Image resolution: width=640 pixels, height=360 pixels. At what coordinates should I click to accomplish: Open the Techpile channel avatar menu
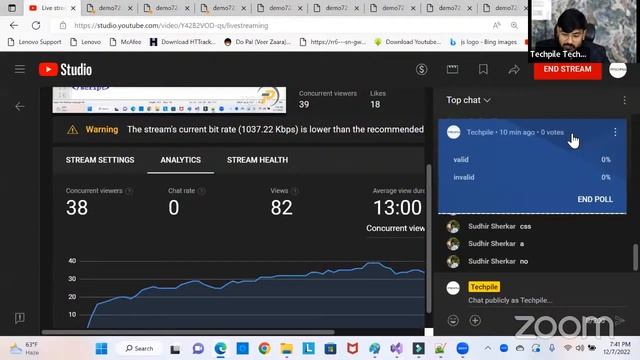(x=618, y=70)
